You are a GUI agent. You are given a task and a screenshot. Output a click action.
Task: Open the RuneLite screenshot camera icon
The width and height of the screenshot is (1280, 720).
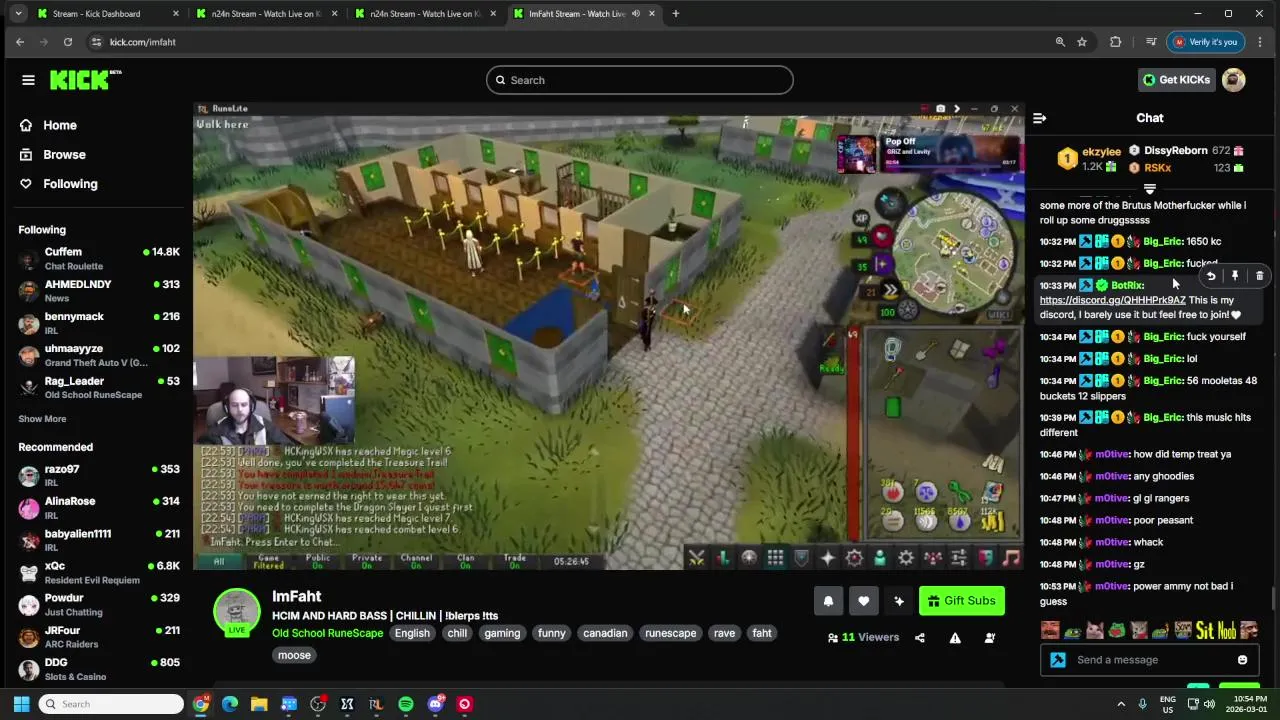pyautogui.click(x=940, y=108)
